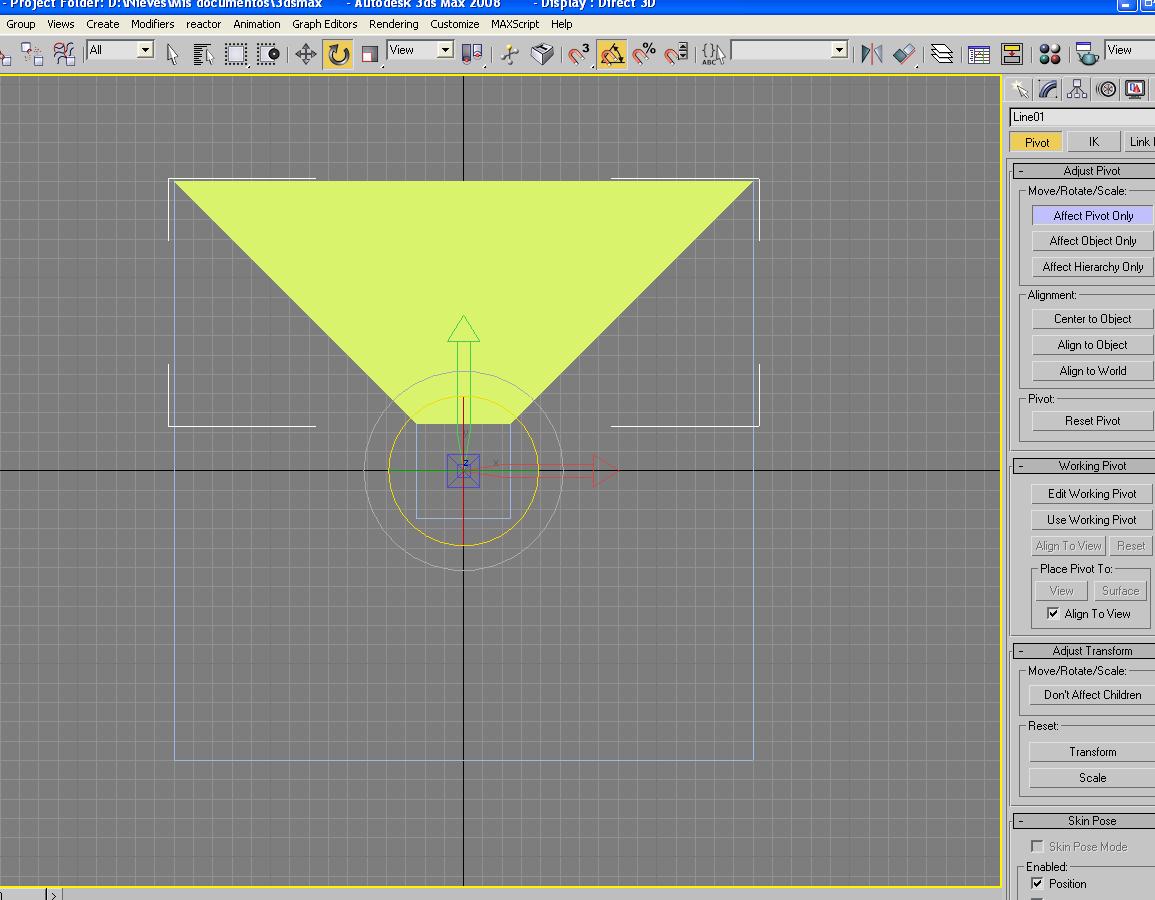
Task: Switch to the Motion command panel tab
Action: 1106,90
